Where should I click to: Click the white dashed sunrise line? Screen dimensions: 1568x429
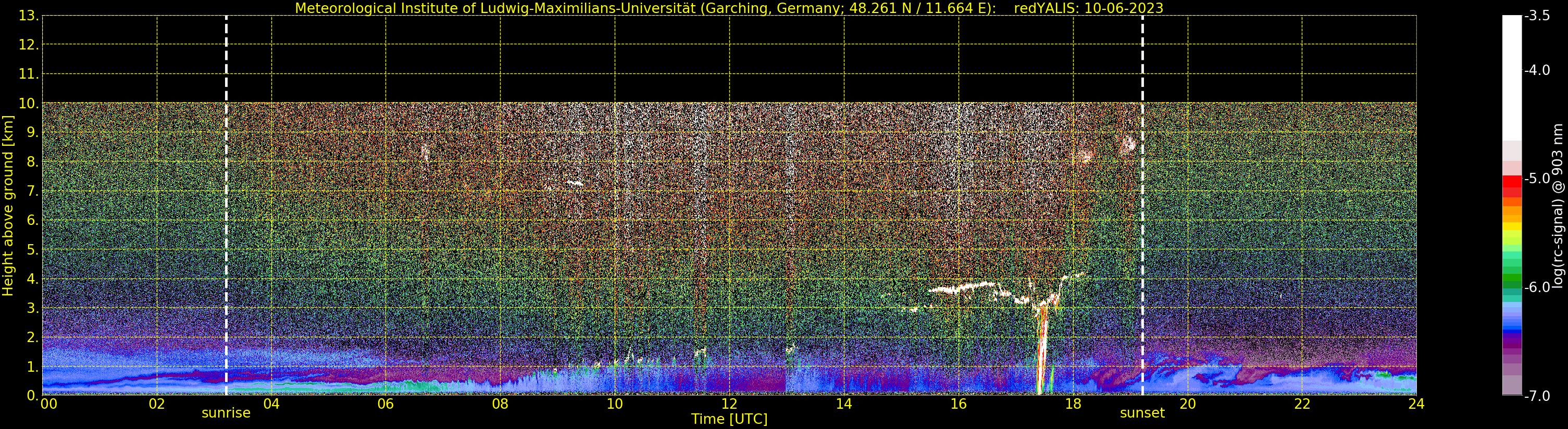[227, 206]
